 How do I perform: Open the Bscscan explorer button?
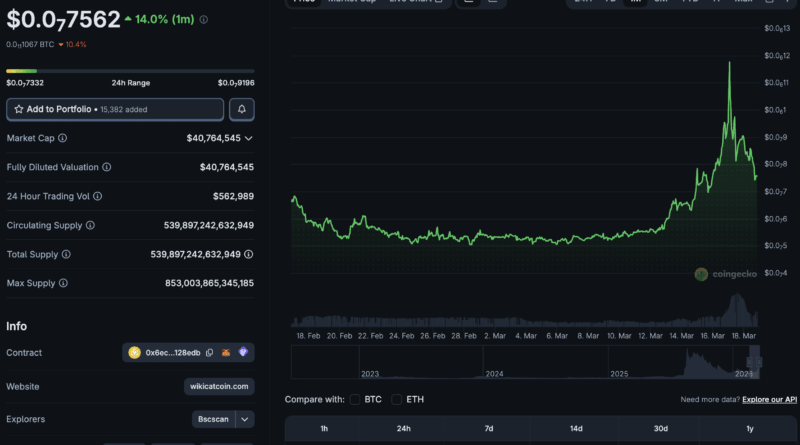(213, 420)
